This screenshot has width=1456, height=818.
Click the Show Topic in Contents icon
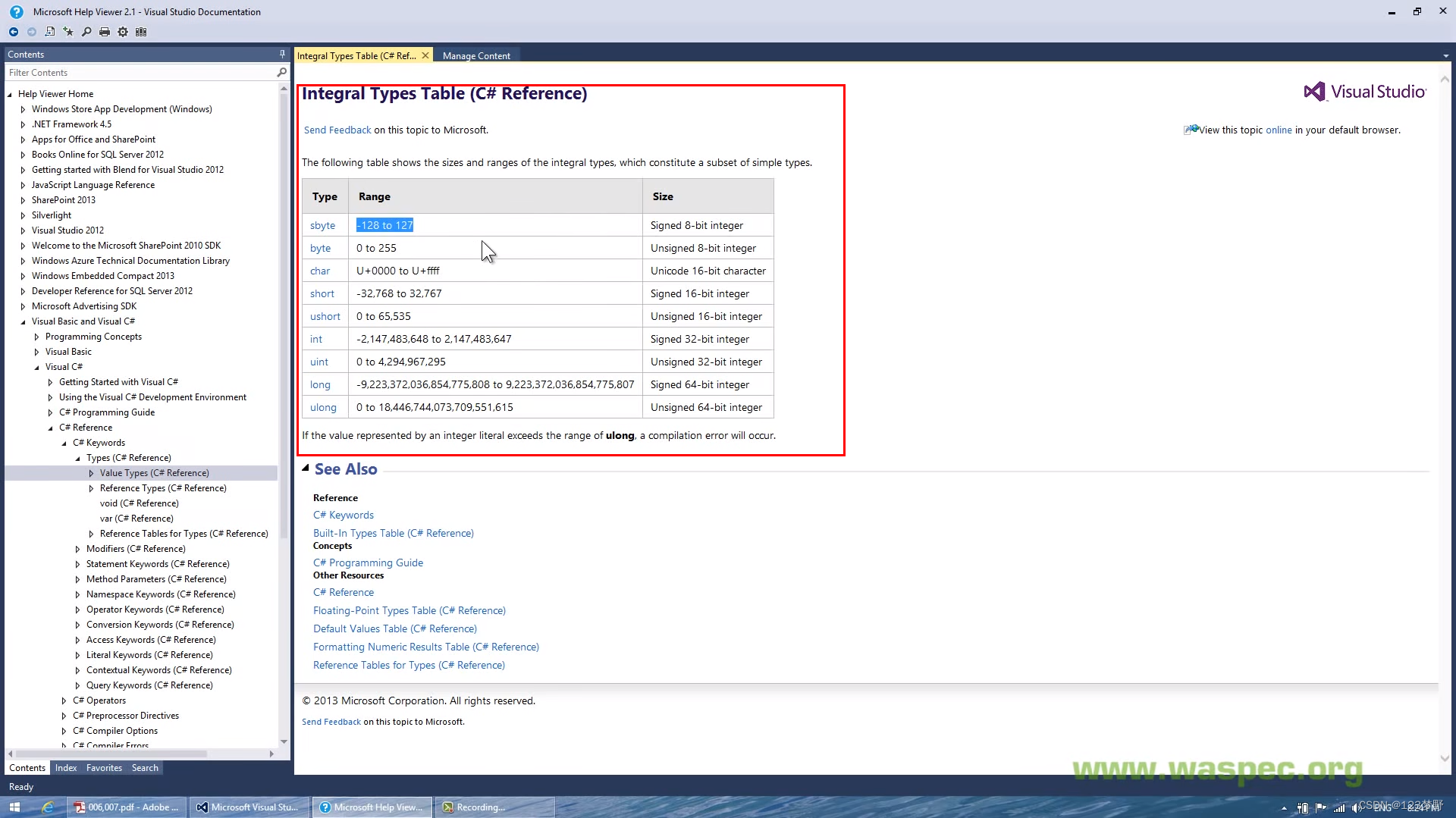click(50, 32)
